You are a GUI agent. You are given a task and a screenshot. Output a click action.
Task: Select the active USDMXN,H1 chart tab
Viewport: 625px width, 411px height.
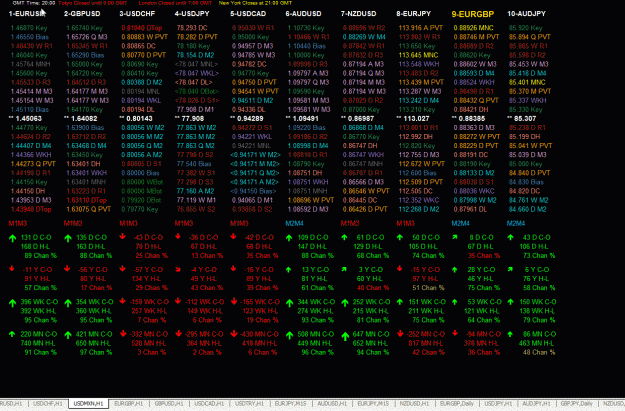click(x=88, y=404)
